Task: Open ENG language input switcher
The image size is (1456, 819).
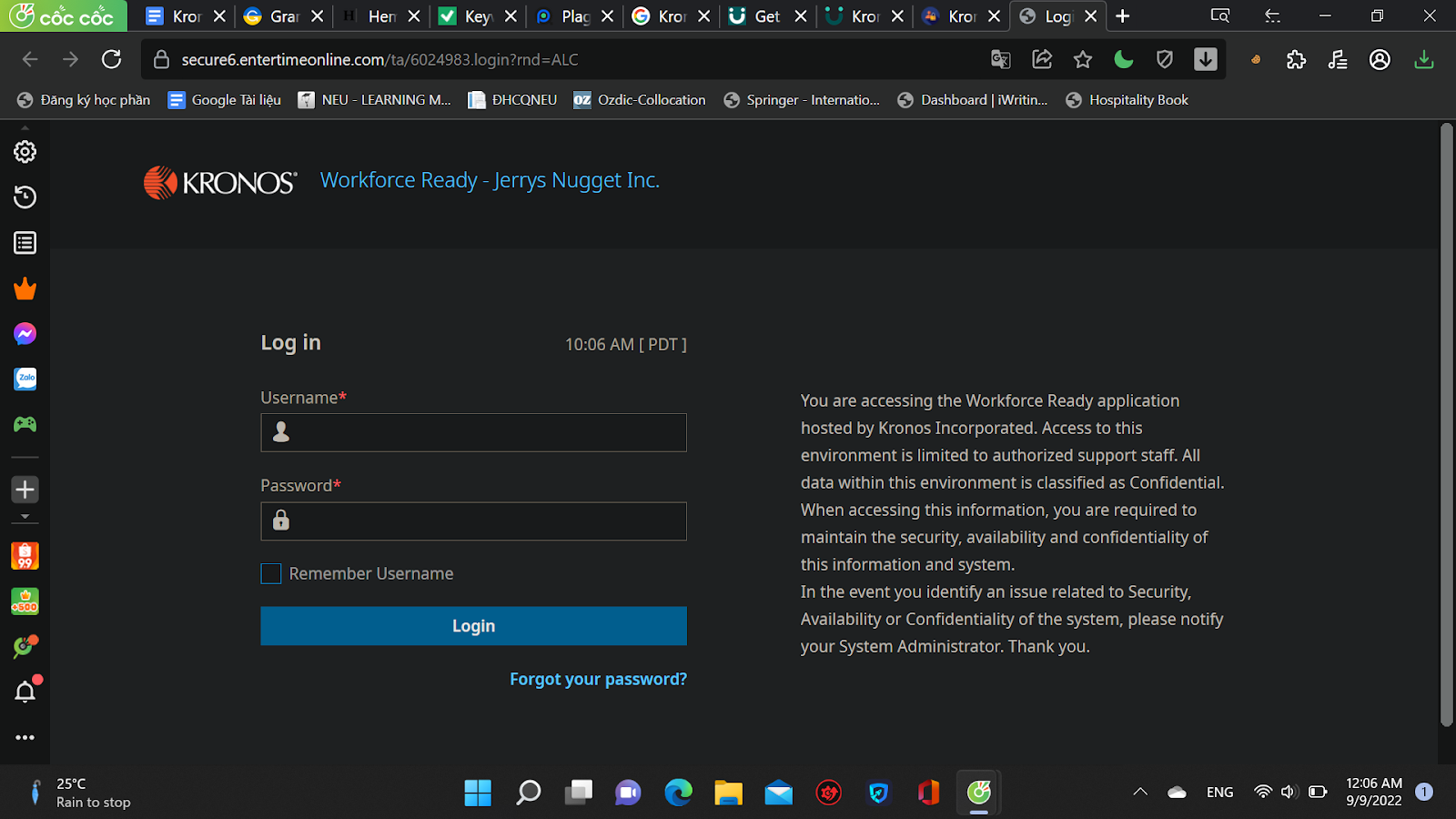Action: coord(1220,793)
